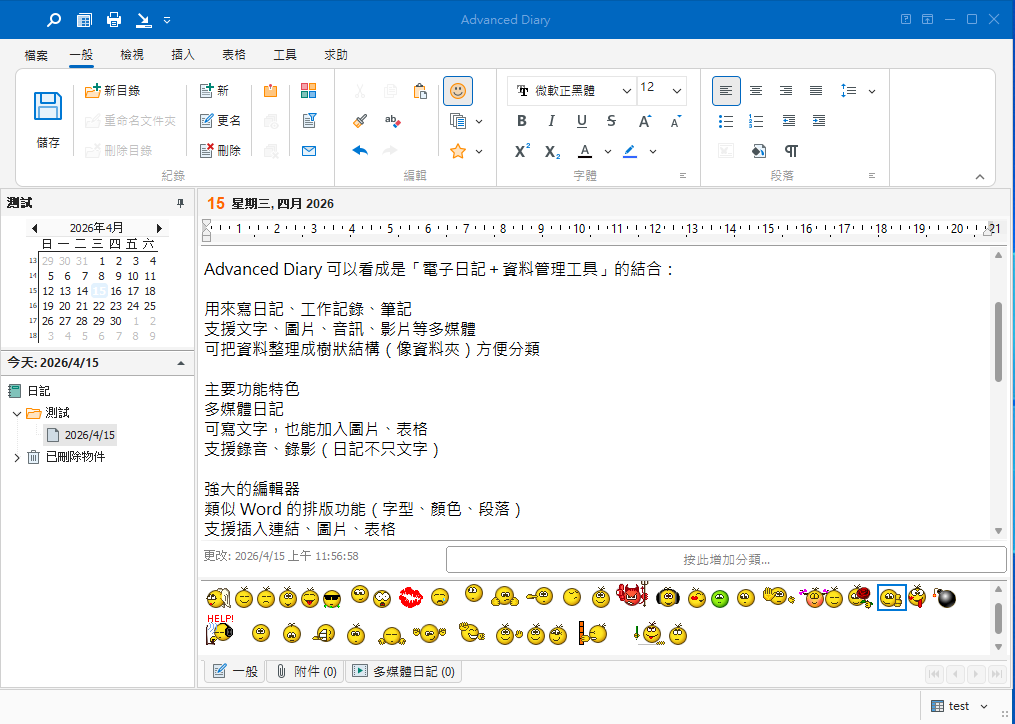
Task: Apply the font color A button
Action: tap(585, 151)
